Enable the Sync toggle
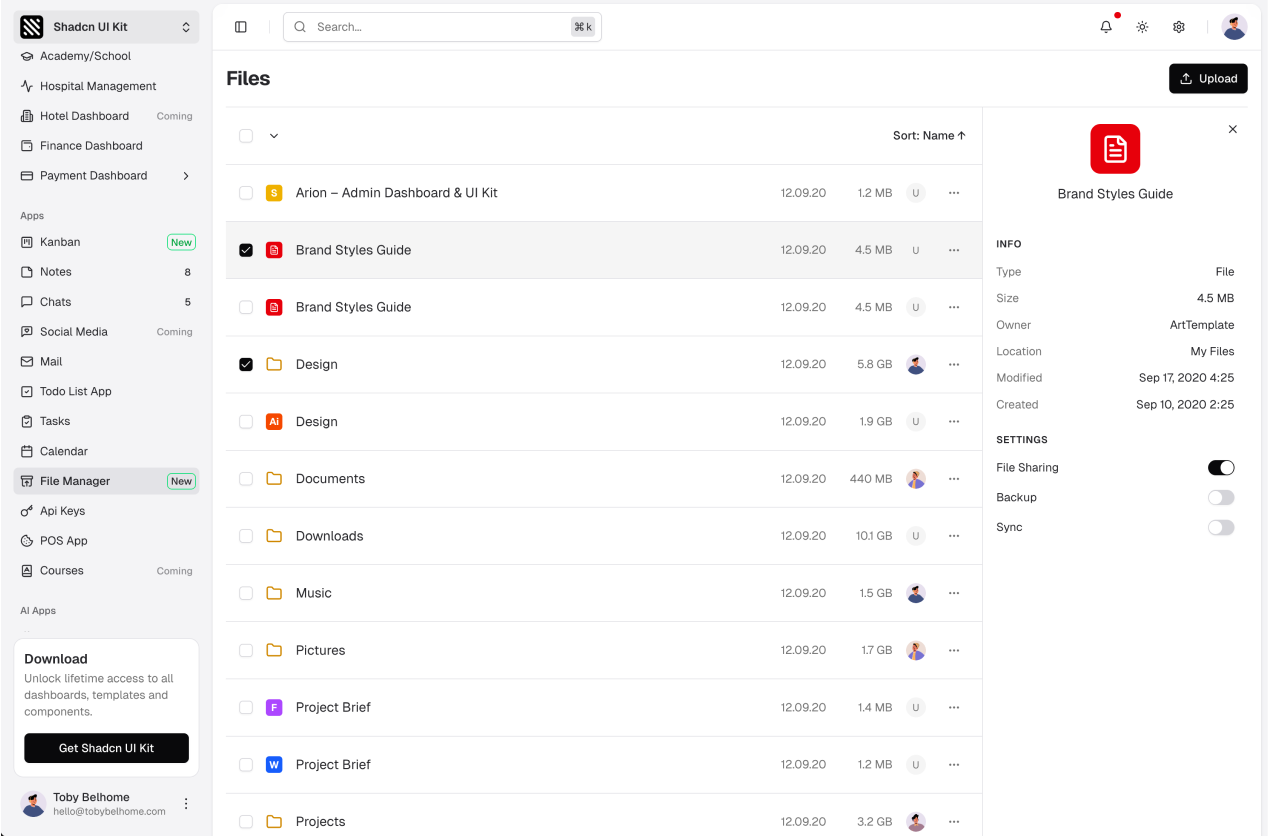1270x836 pixels. point(1221,528)
